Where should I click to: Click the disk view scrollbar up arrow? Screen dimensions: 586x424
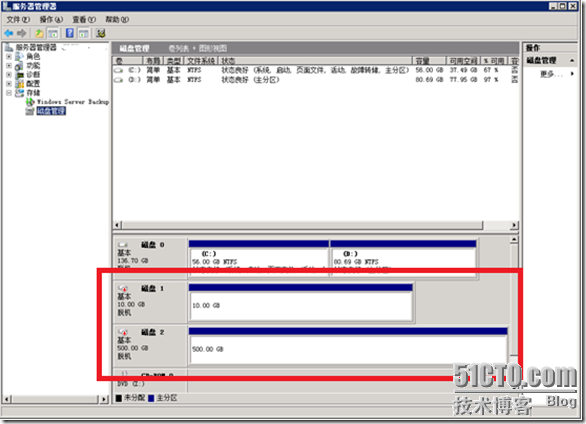(x=514, y=239)
